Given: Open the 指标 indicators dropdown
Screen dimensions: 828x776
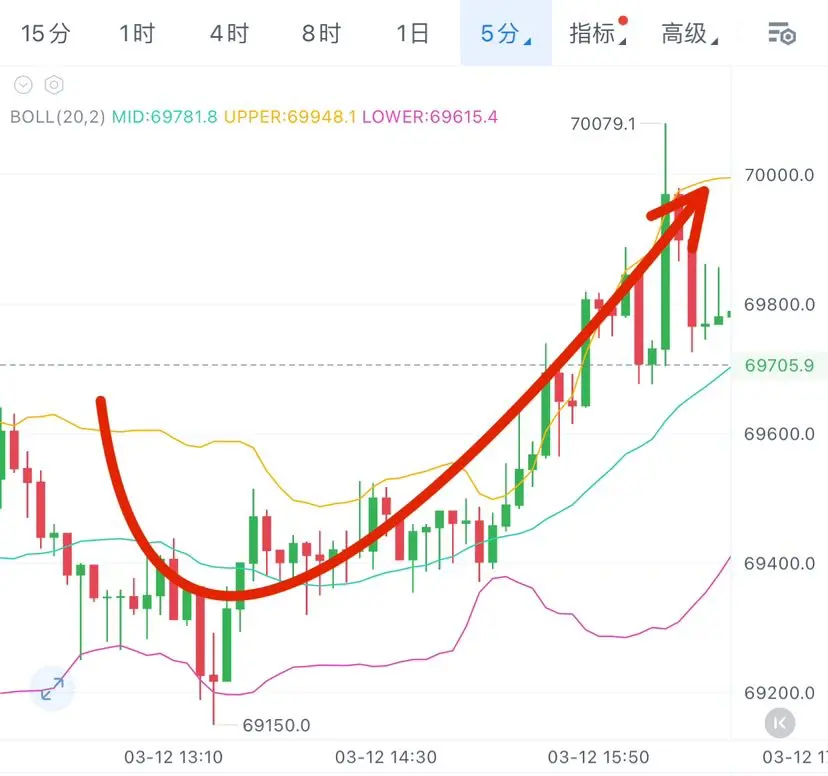Looking at the screenshot, I should [x=598, y=33].
